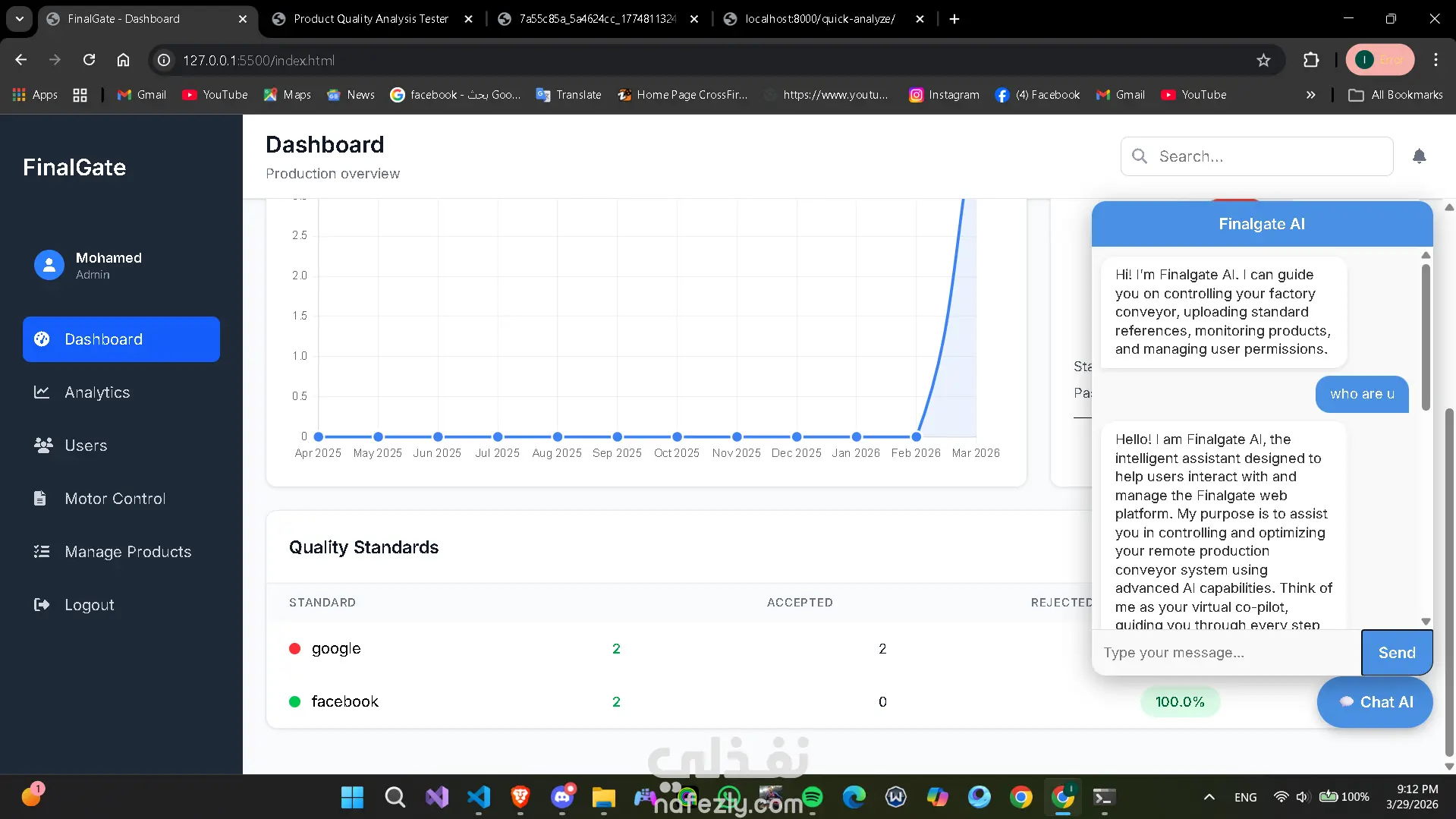Click the google standard row name

[x=336, y=648]
